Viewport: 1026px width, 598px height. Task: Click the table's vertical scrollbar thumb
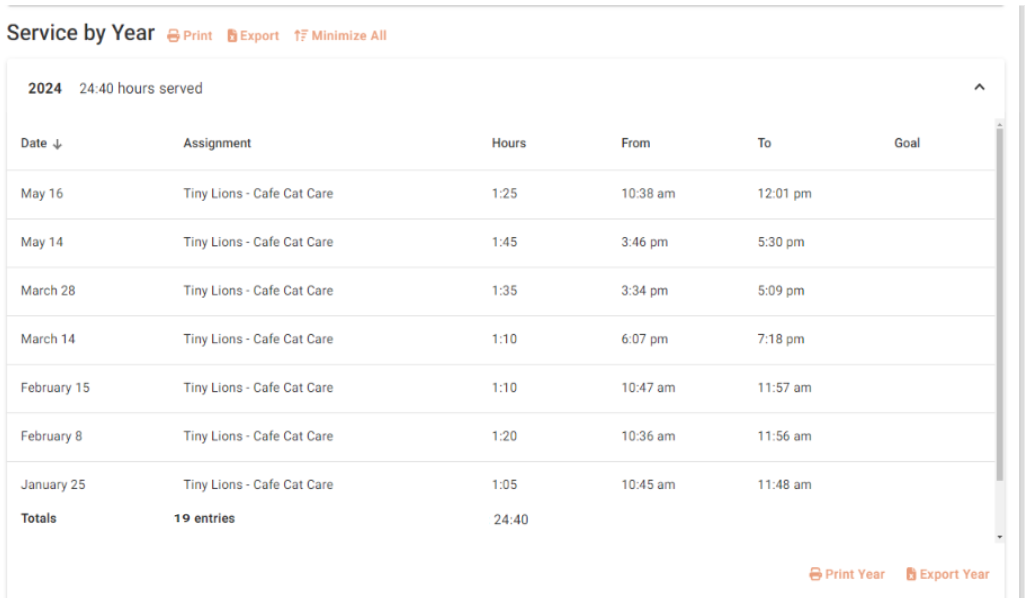coord(999,300)
